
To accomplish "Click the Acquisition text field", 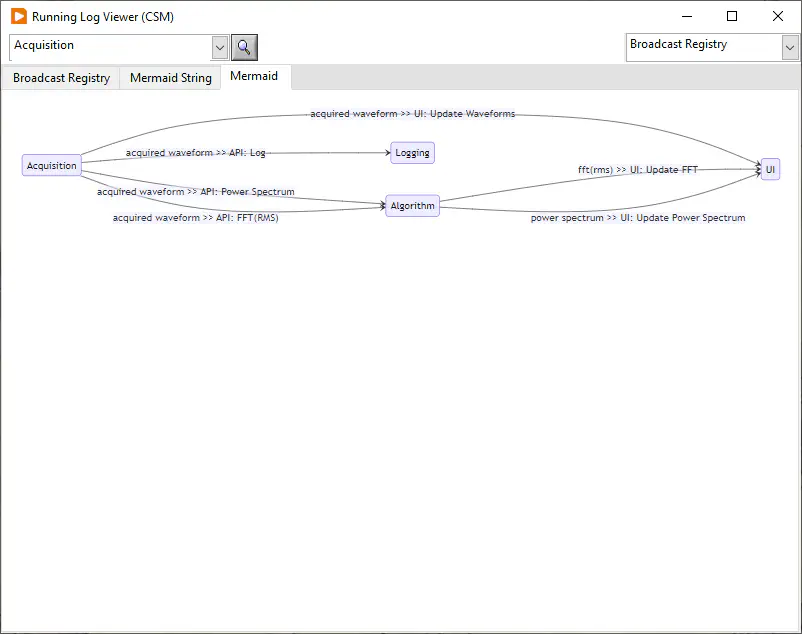I will [110, 46].
